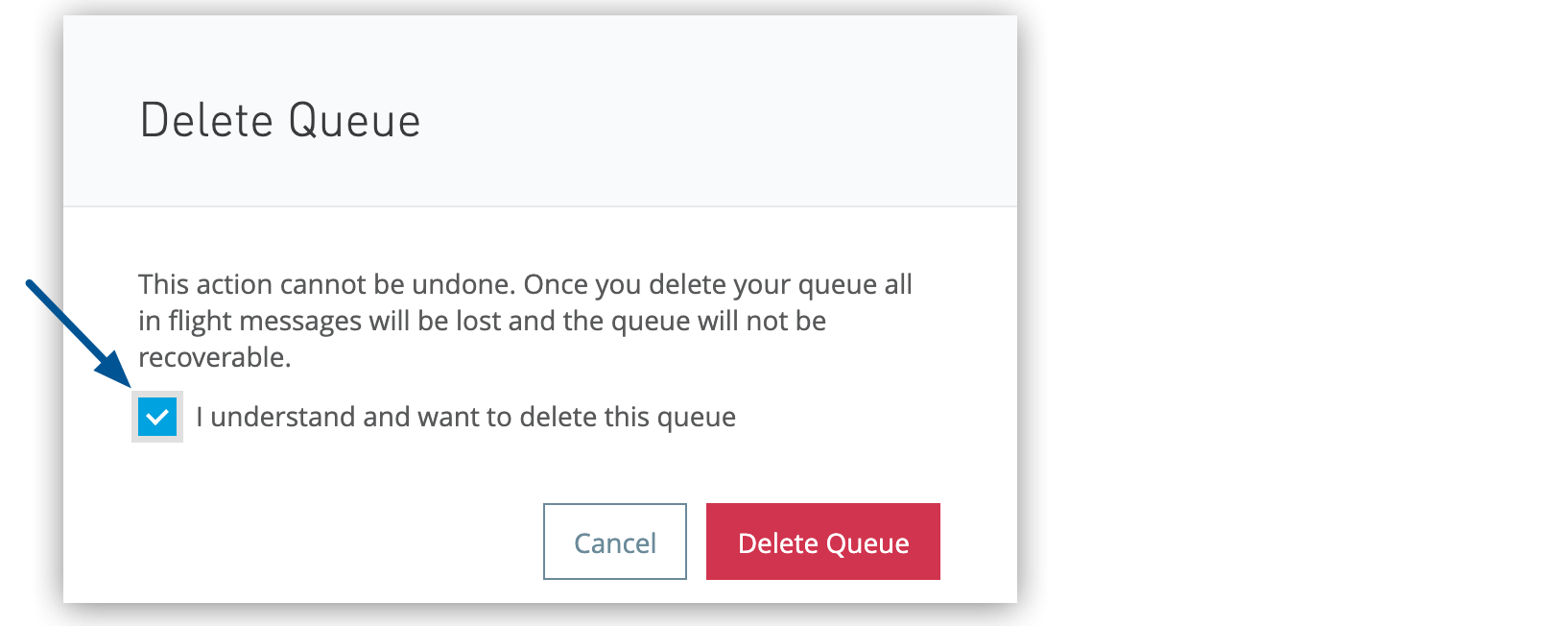
Task: Click the "I understand and want to delete" label
Action: click(465, 417)
